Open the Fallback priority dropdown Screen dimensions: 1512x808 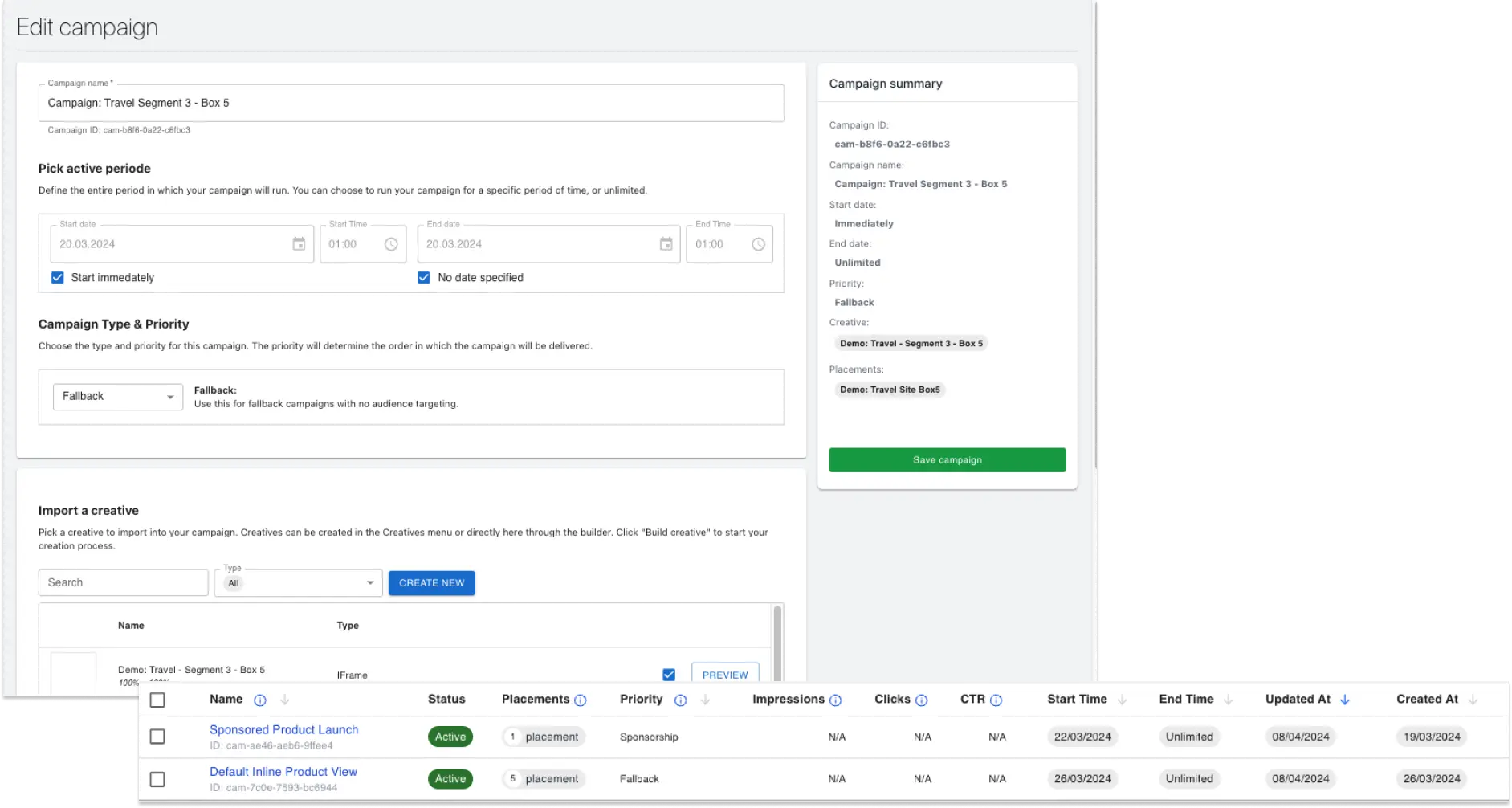click(x=117, y=396)
